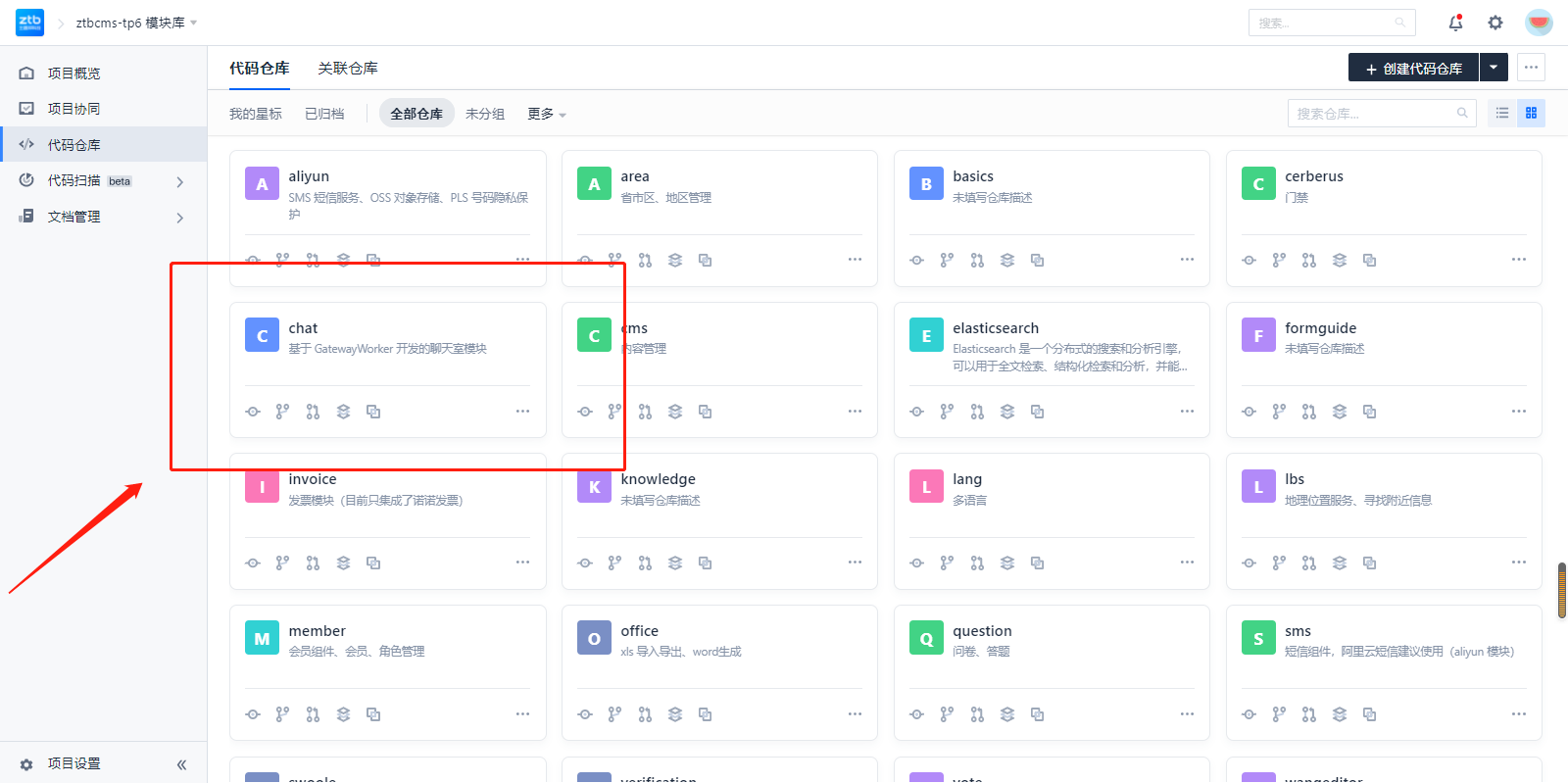Switch to grid card view layout
This screenshot has height=783, width=1568.
pos(1531,114)
